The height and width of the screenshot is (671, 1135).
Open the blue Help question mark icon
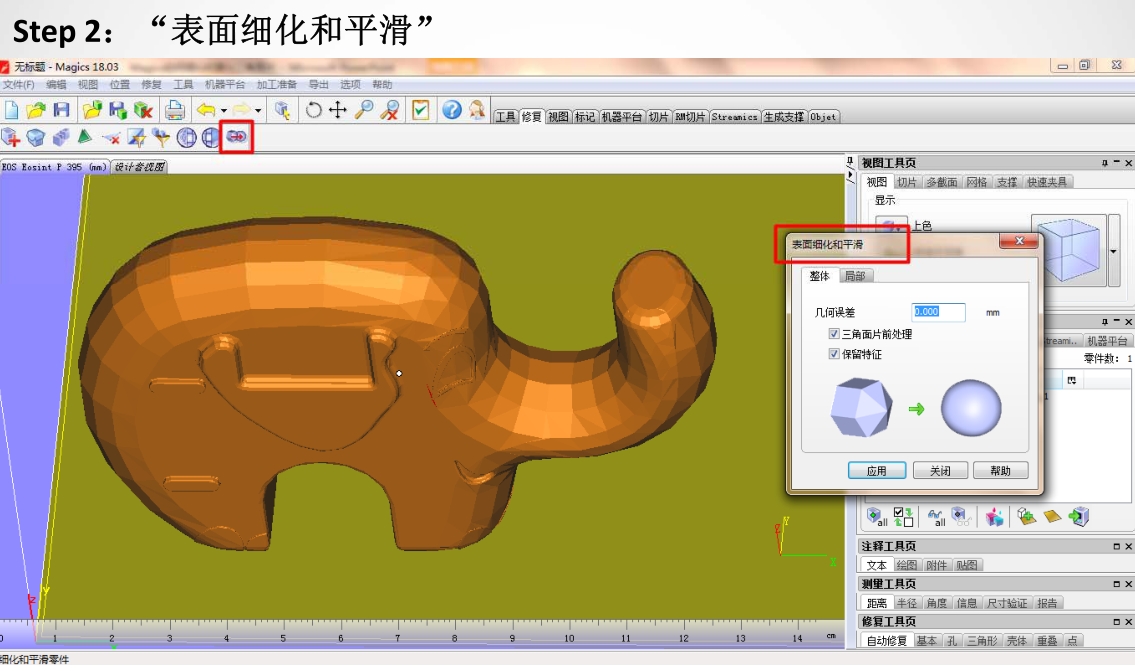click(x=452, y=110)
